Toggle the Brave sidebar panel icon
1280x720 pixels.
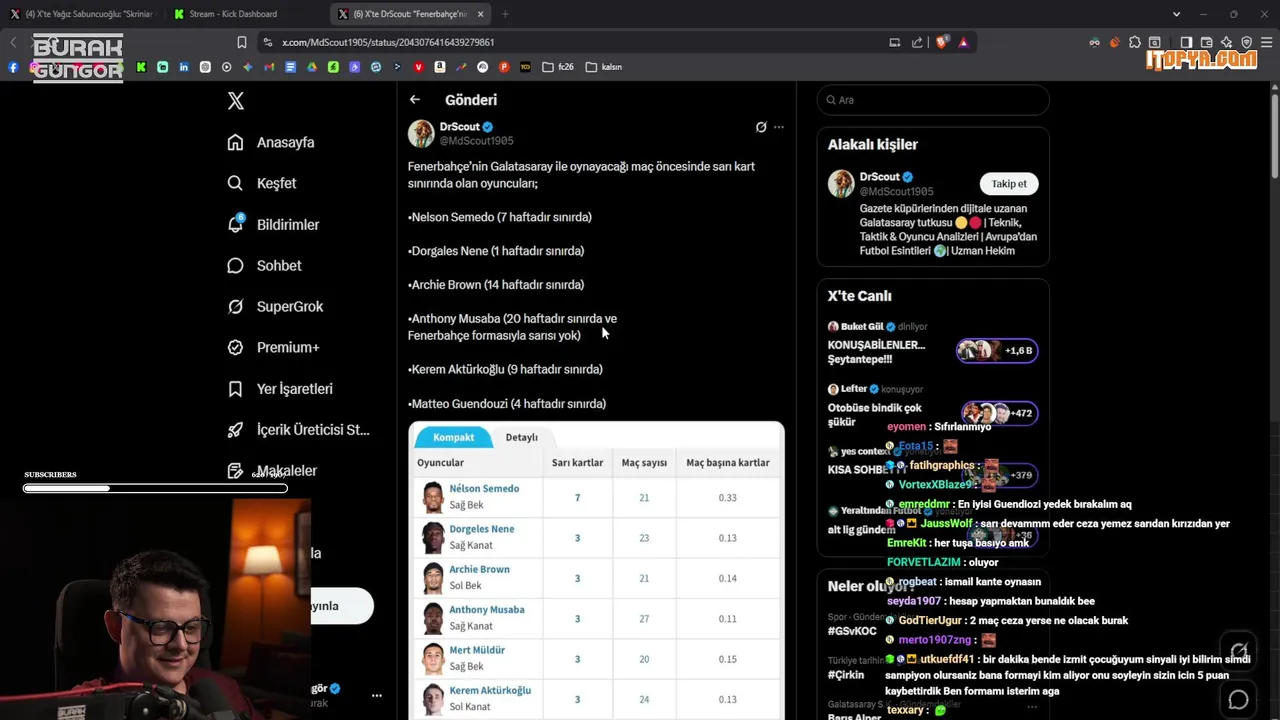[x=1186, y=42]
